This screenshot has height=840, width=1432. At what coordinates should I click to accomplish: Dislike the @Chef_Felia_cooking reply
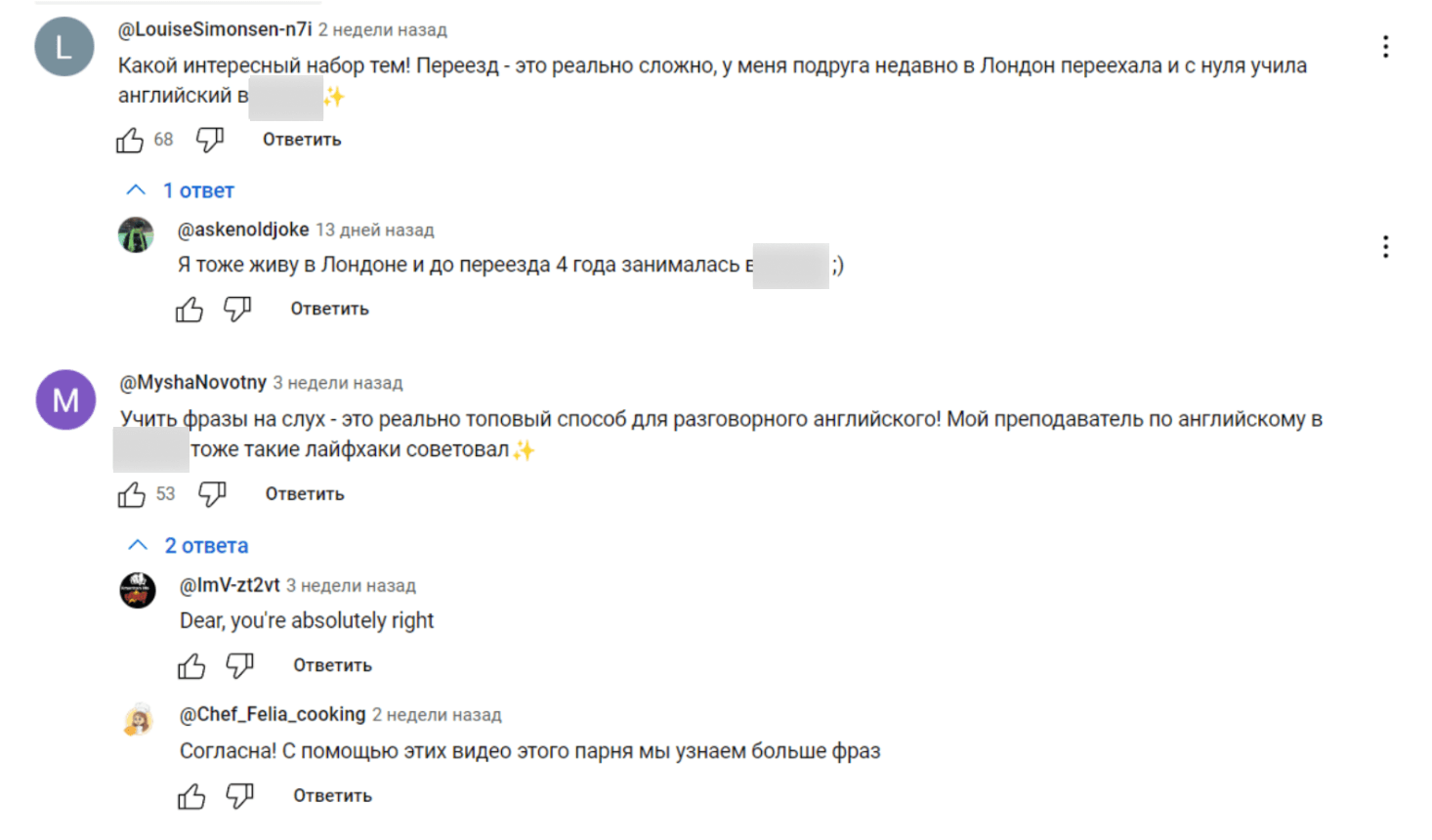click(x=239, y=796)
